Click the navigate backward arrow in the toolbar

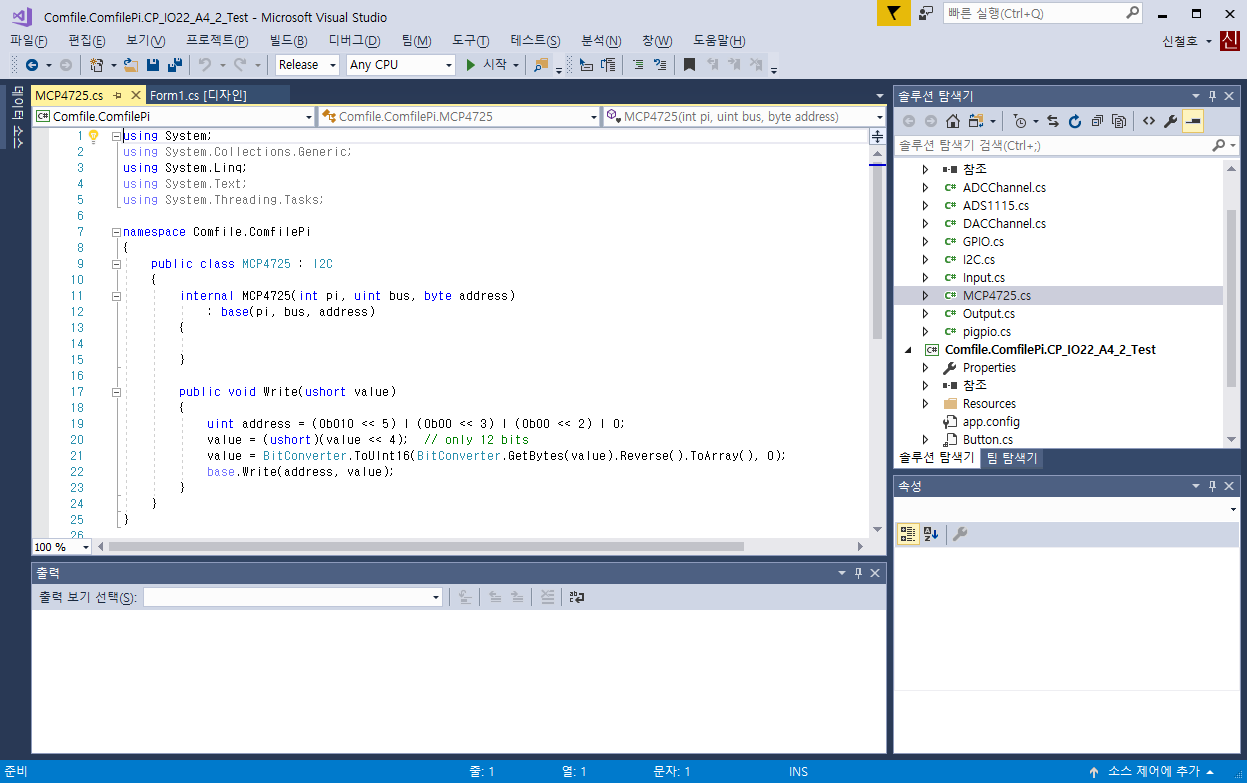(32, 65)
